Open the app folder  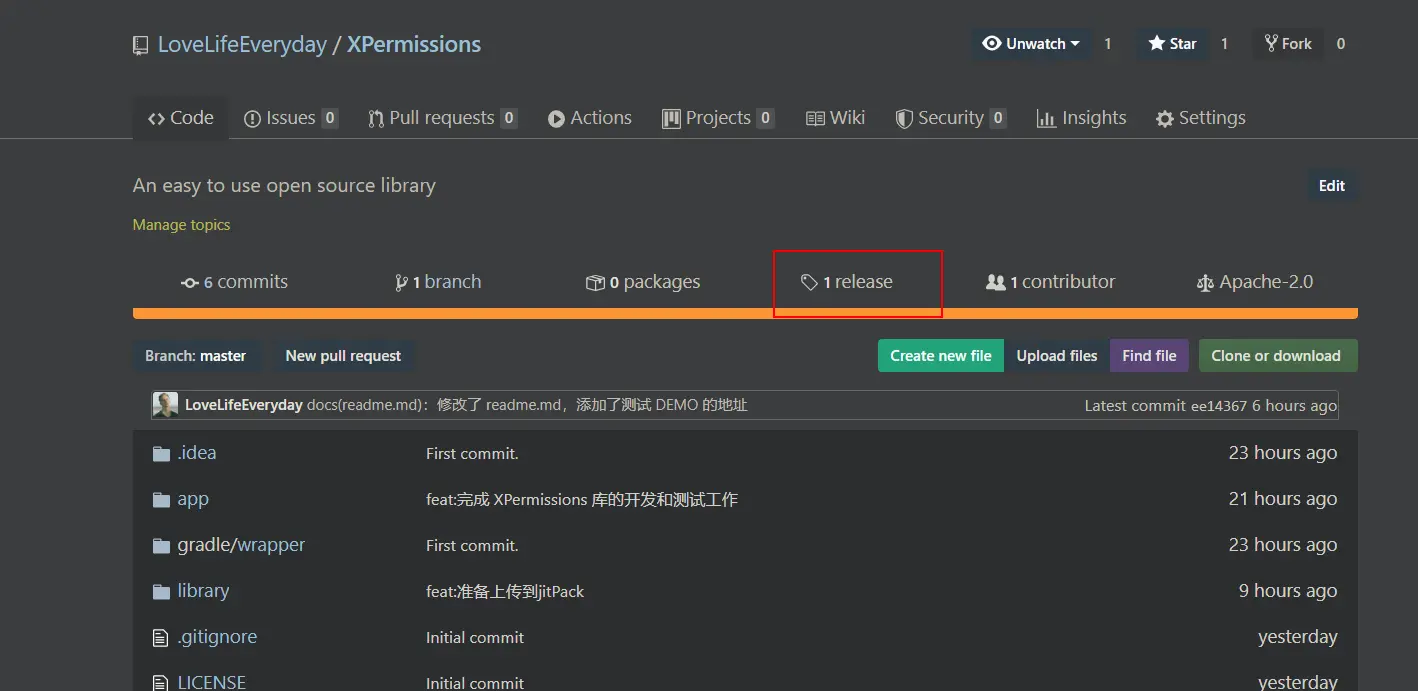click(193, 499)
